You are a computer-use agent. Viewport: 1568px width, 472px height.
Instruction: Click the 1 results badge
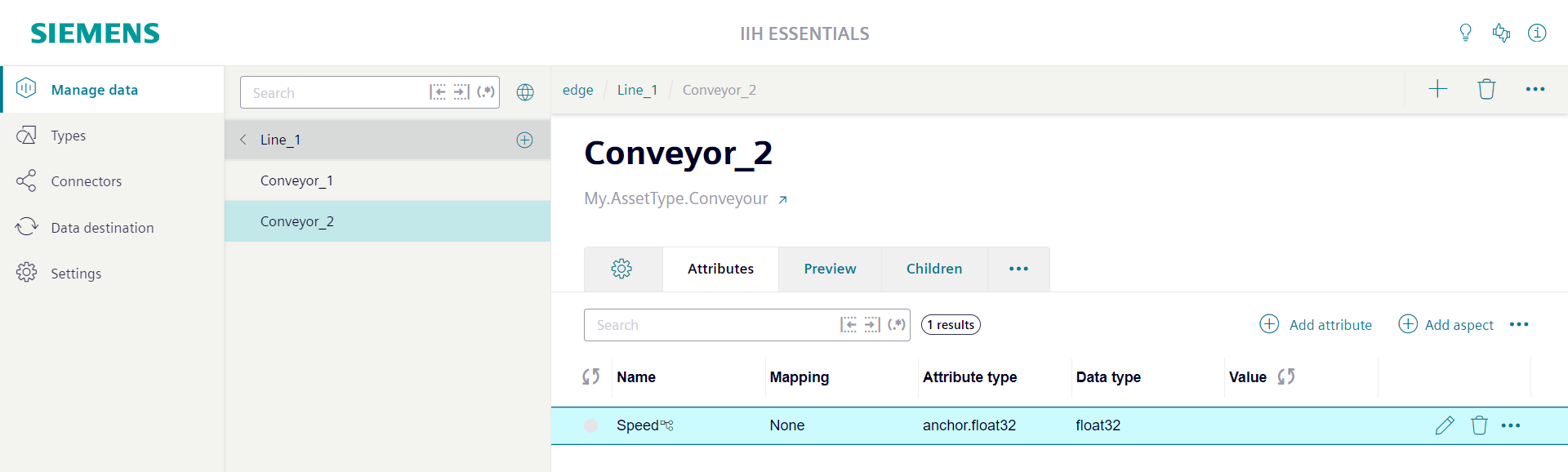pos(951,325)
